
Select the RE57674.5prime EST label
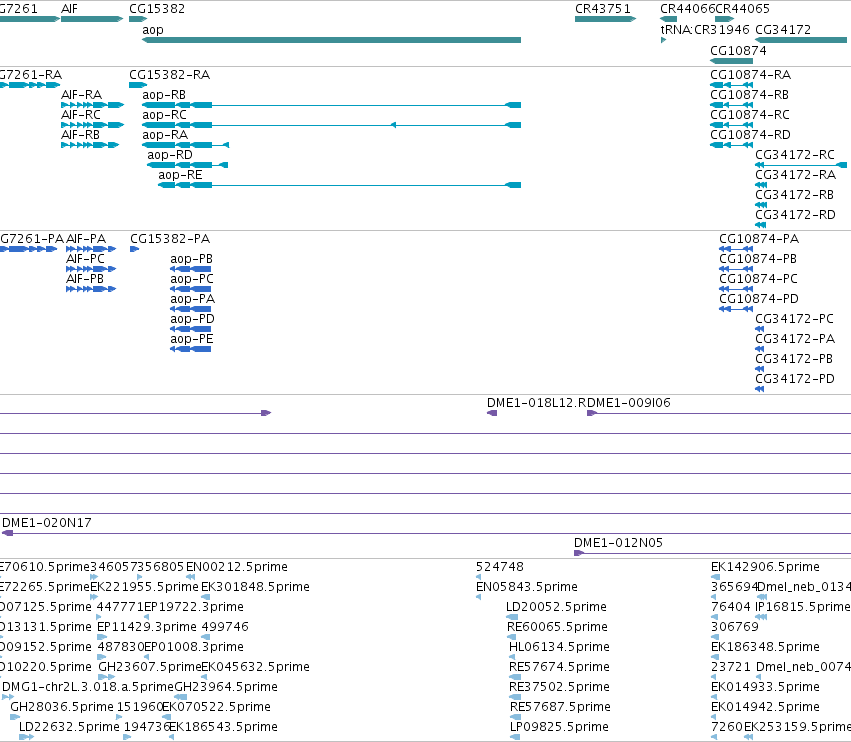click(x=560, y=668)
